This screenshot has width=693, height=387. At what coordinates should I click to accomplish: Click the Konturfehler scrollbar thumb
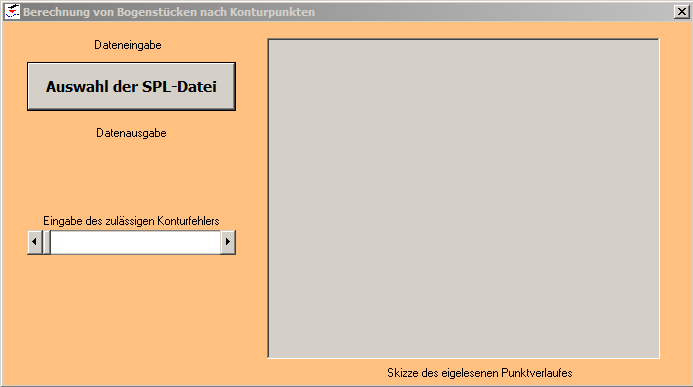click(46, 242)
